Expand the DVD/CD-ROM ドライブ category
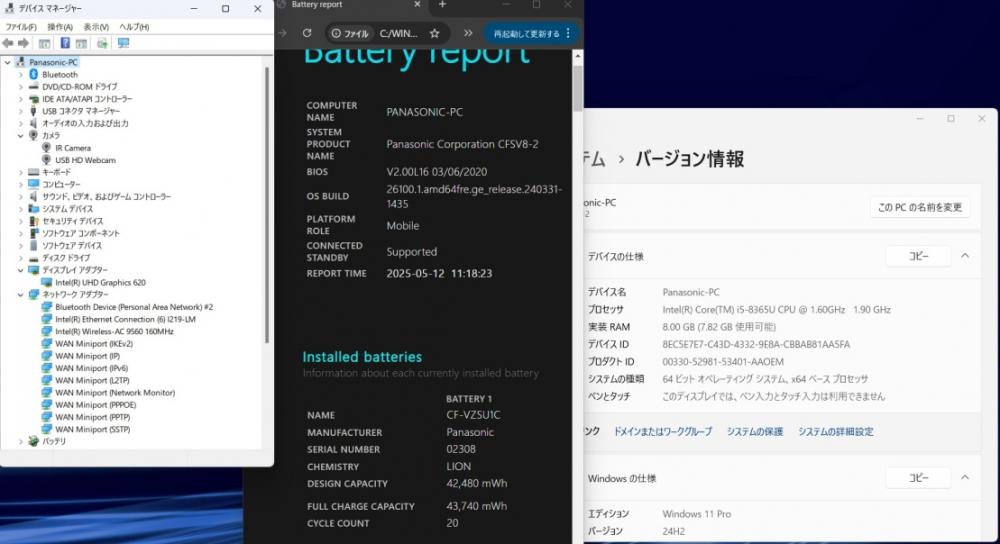Screen dimensions: 1000x544 point(20,87)
